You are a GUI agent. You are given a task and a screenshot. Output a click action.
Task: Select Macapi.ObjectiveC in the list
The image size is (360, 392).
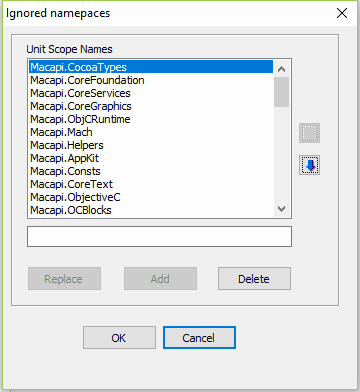tap(151, 197)
